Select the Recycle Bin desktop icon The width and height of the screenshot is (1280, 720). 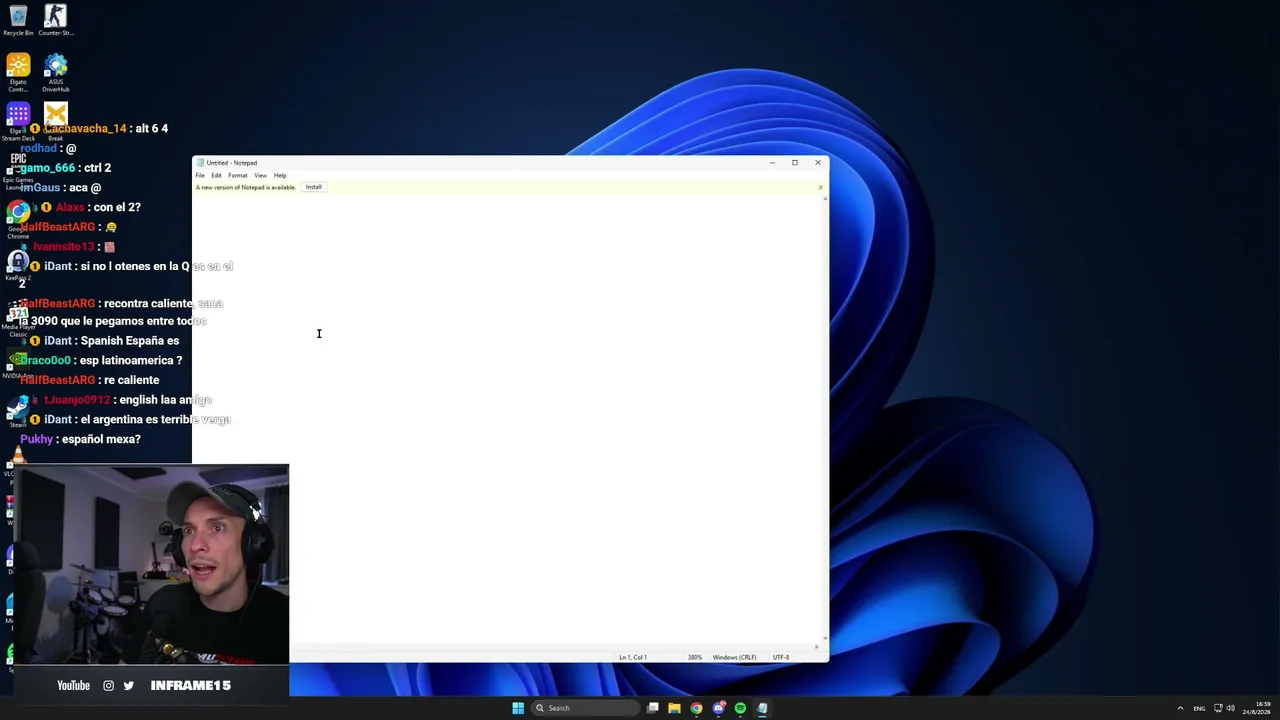click(18, 20)
